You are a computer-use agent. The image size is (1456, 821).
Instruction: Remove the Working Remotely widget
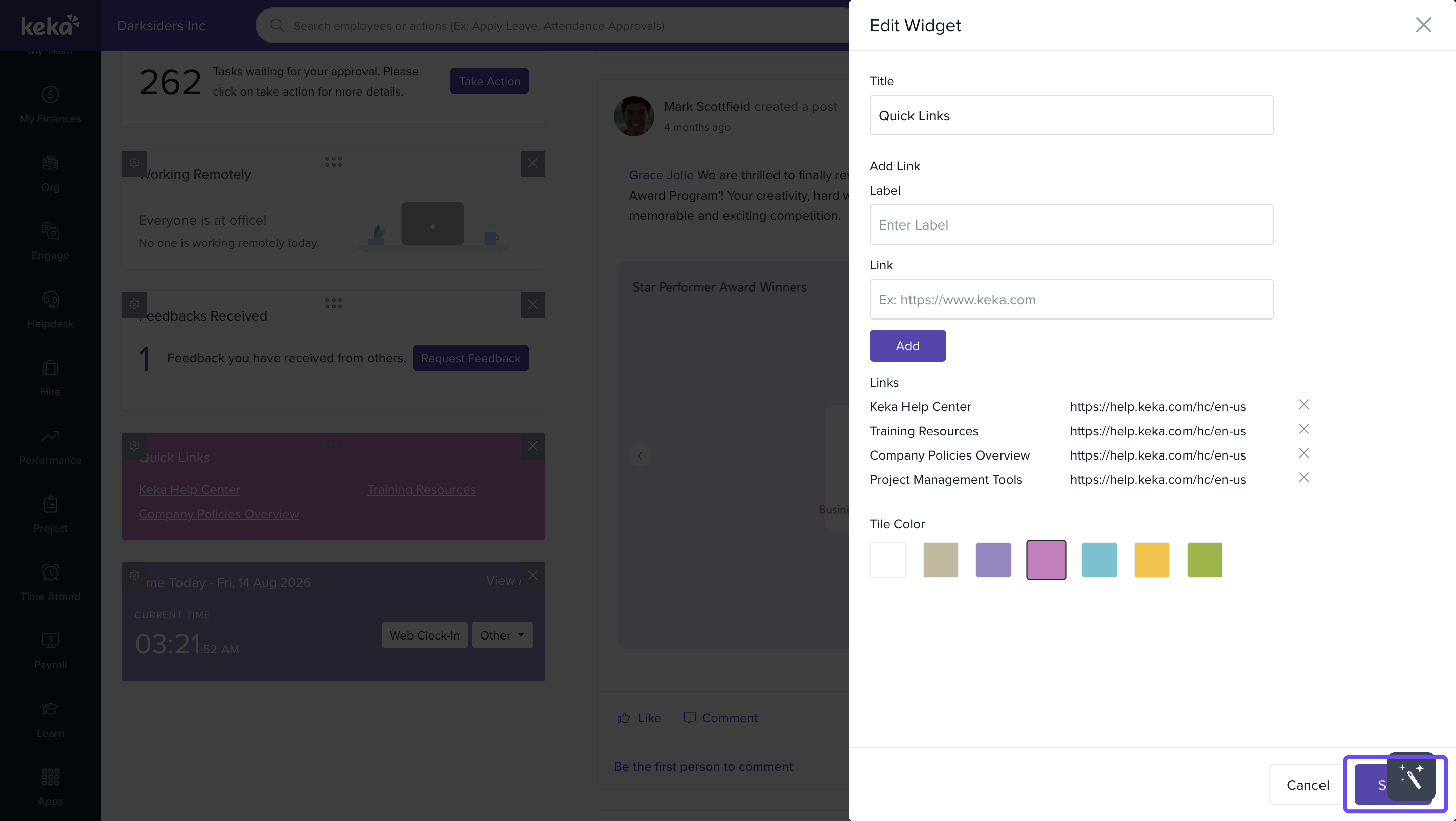[532, 163]
